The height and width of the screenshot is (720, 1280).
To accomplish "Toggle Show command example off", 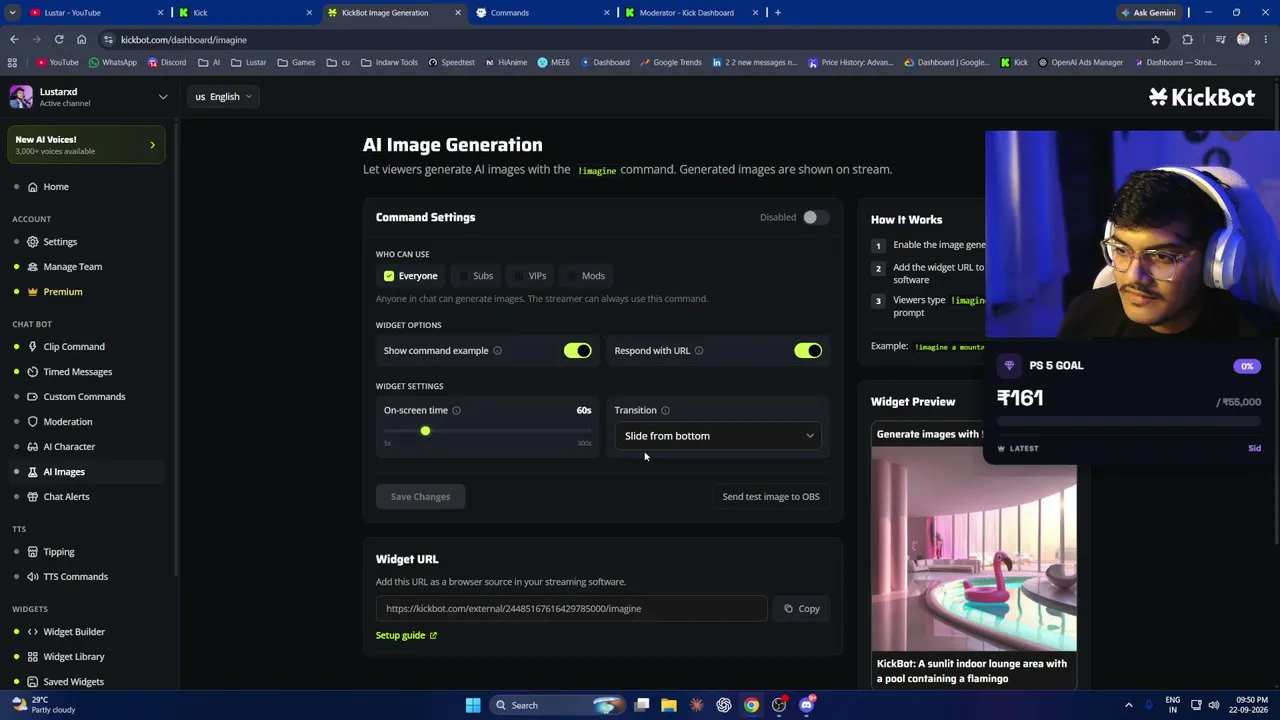I will [577, 350].
